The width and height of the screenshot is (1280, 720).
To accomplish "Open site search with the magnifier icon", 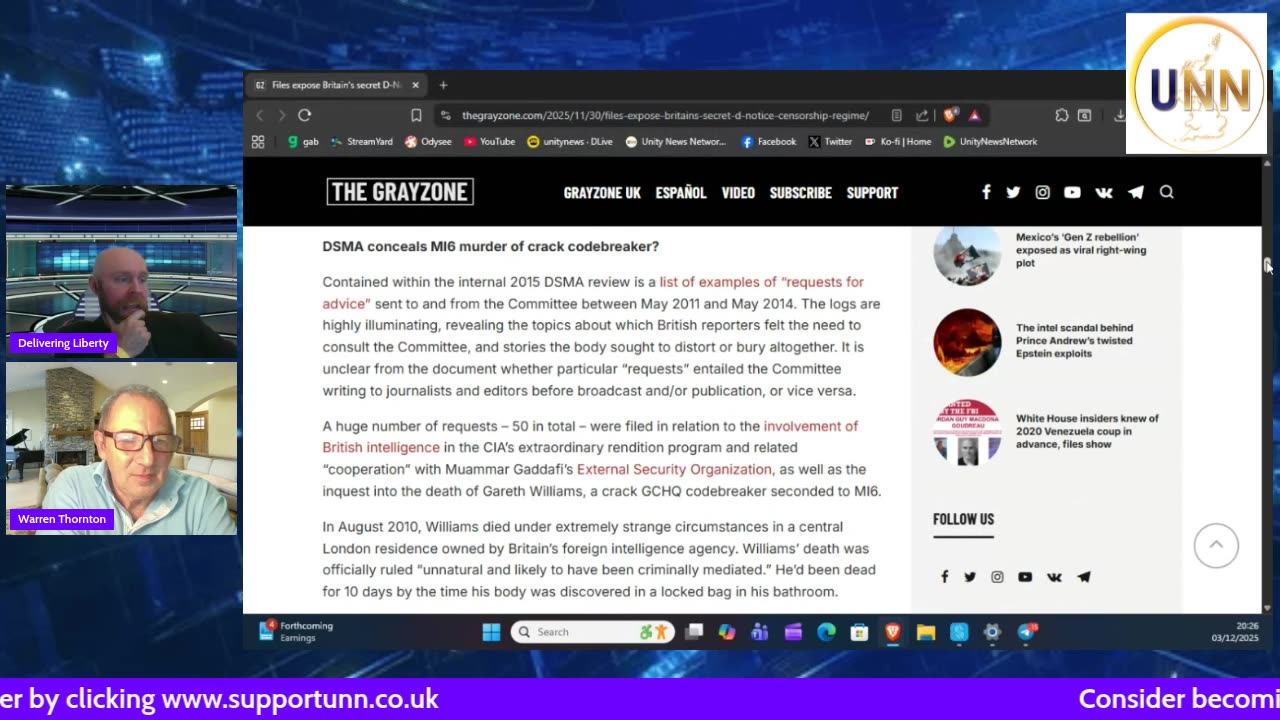I will point(1166,192).
